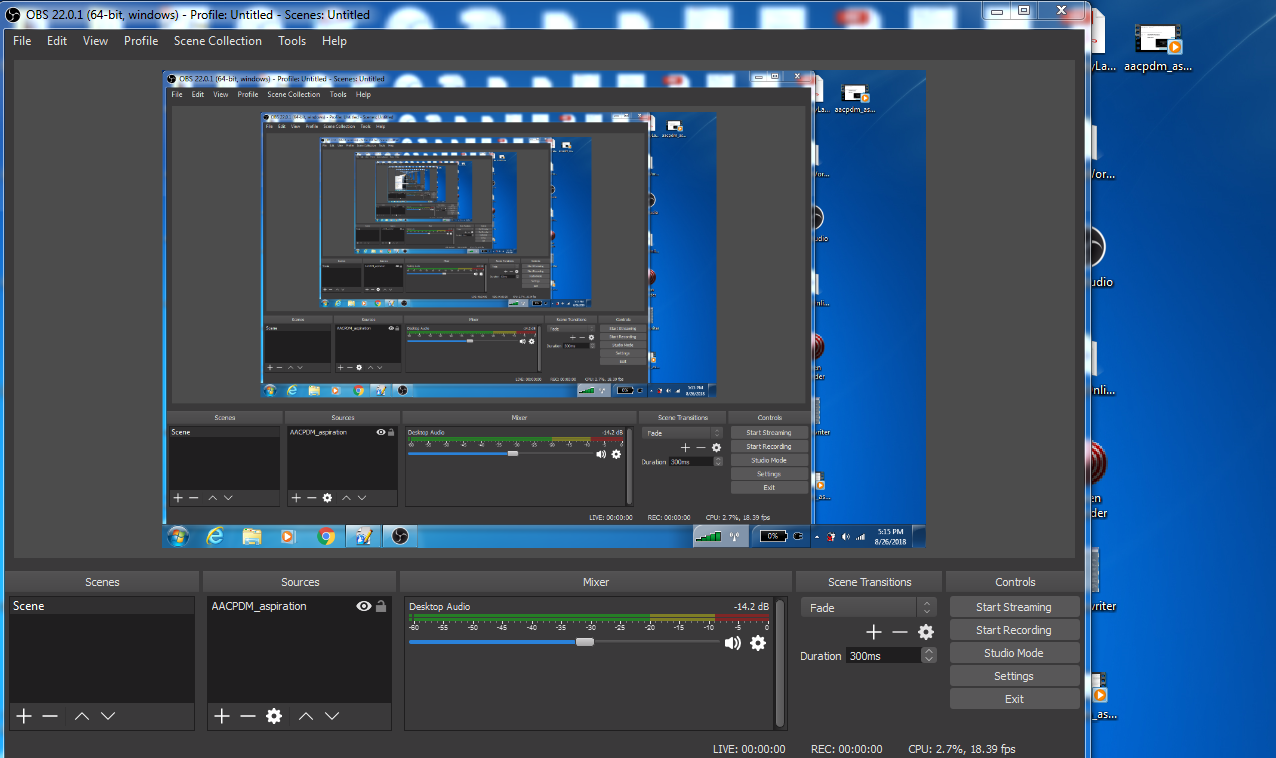Screen dimensions: 1276x758
Task: Add a new source in the Sources panel
Action: [222, 716]
